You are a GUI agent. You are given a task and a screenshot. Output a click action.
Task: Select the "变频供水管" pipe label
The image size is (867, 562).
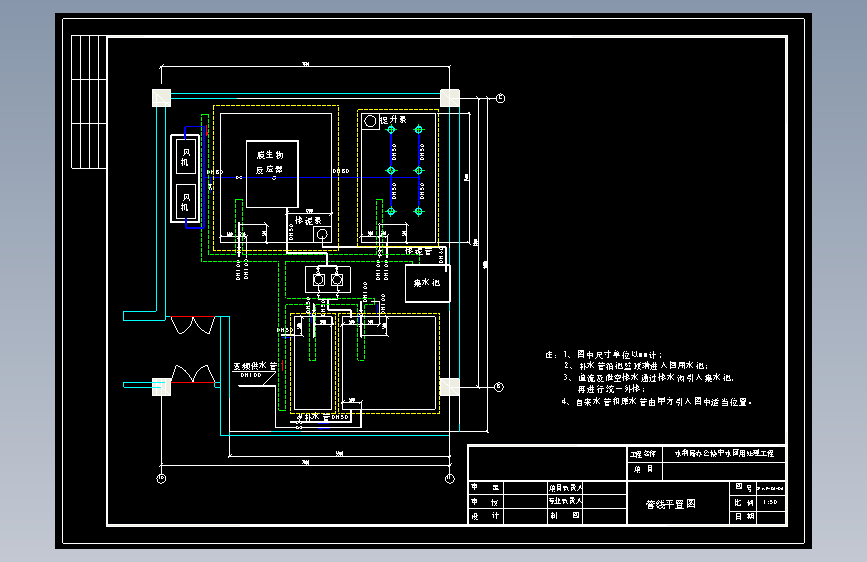(255, 366)
